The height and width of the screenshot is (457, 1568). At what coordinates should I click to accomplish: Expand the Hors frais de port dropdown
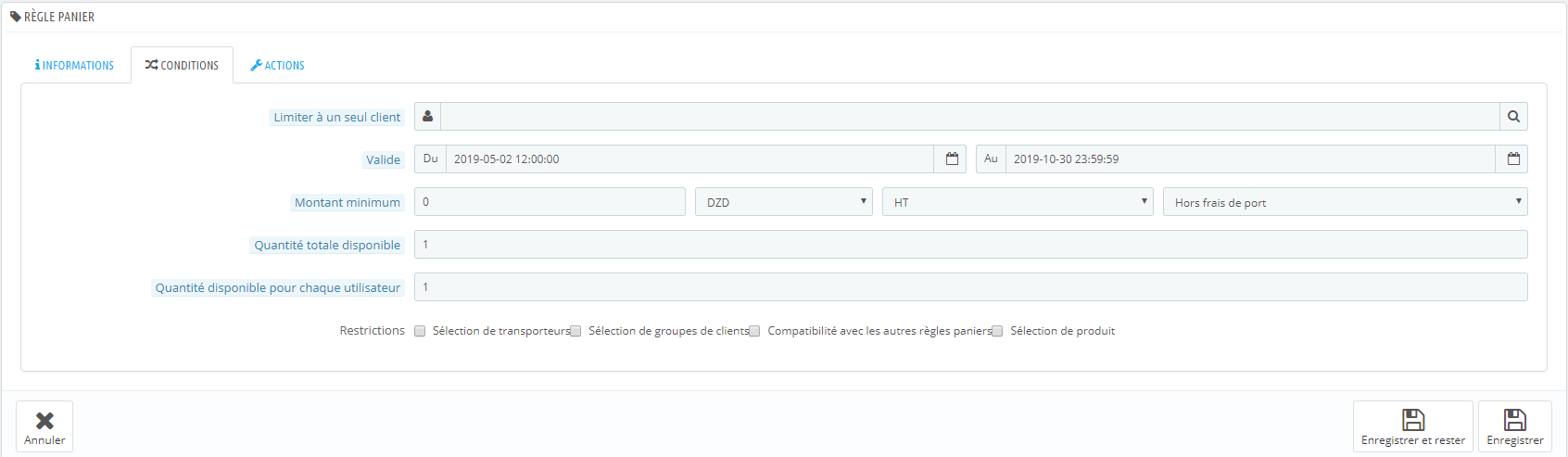[x=1345, y=202]
